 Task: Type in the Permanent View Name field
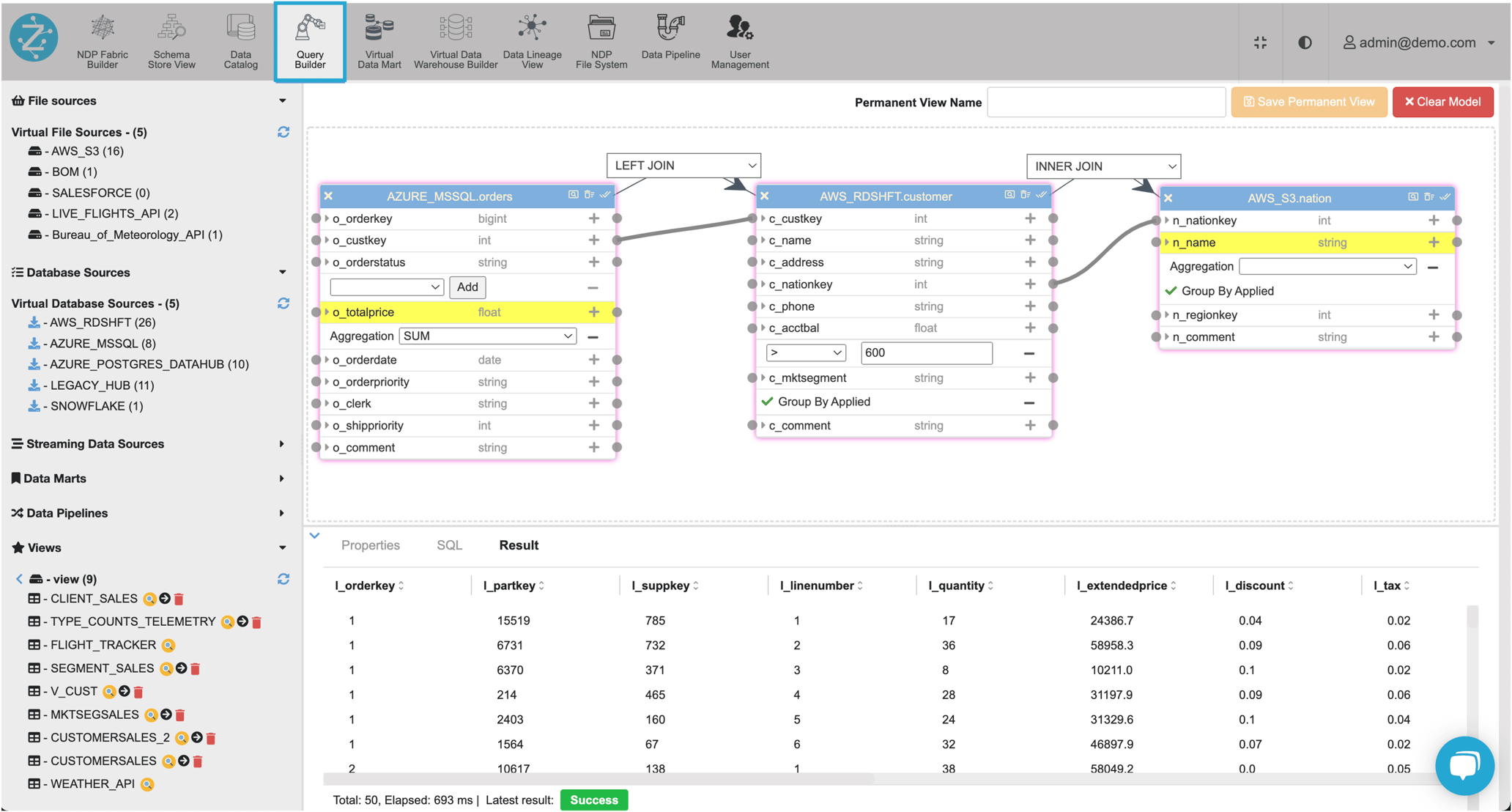click(x=1105, y=102)
